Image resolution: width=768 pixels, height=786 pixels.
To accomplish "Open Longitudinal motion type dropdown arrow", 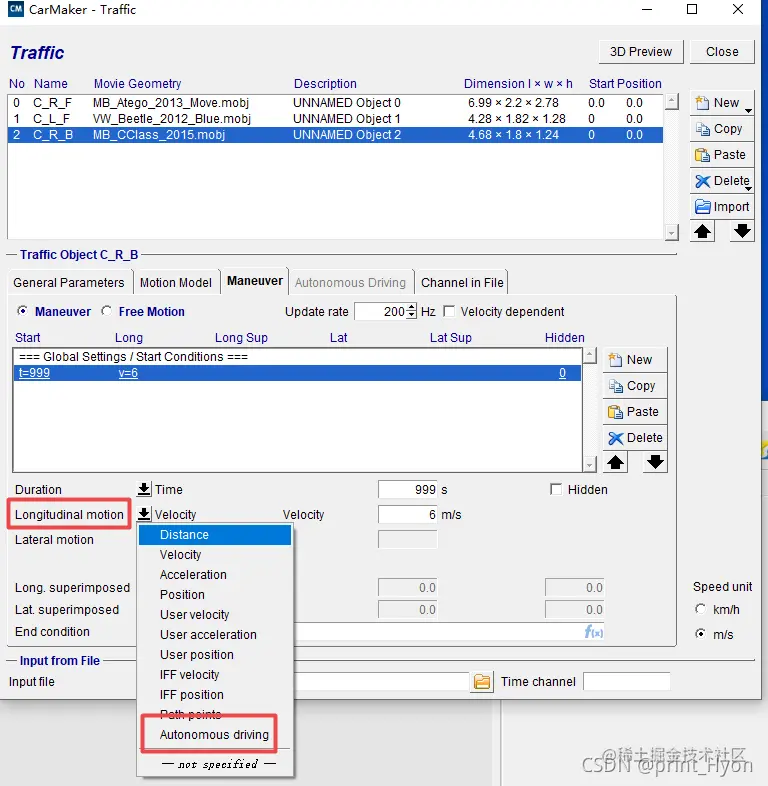I will pyautogui.click(x=144, y=514).
